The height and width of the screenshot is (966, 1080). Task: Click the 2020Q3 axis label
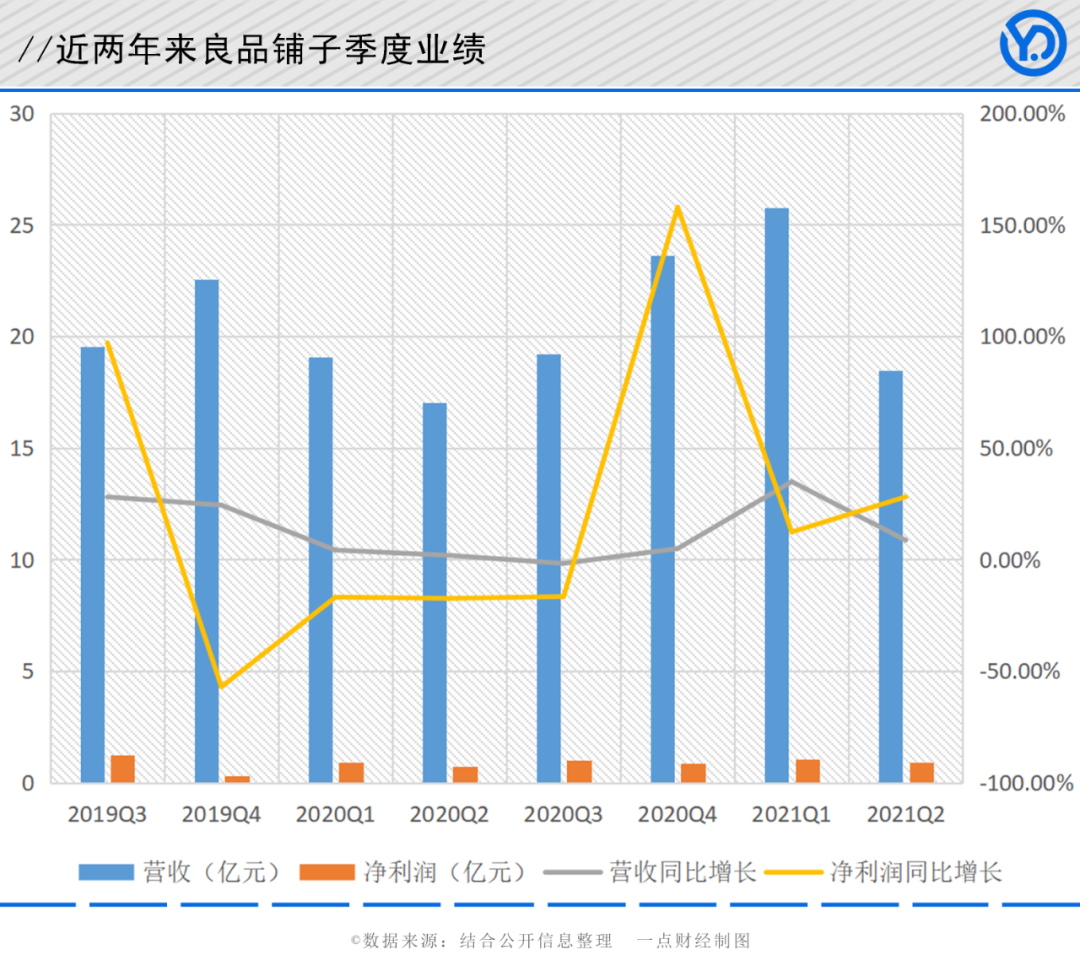pyautogui.click(x=563, y=814)
